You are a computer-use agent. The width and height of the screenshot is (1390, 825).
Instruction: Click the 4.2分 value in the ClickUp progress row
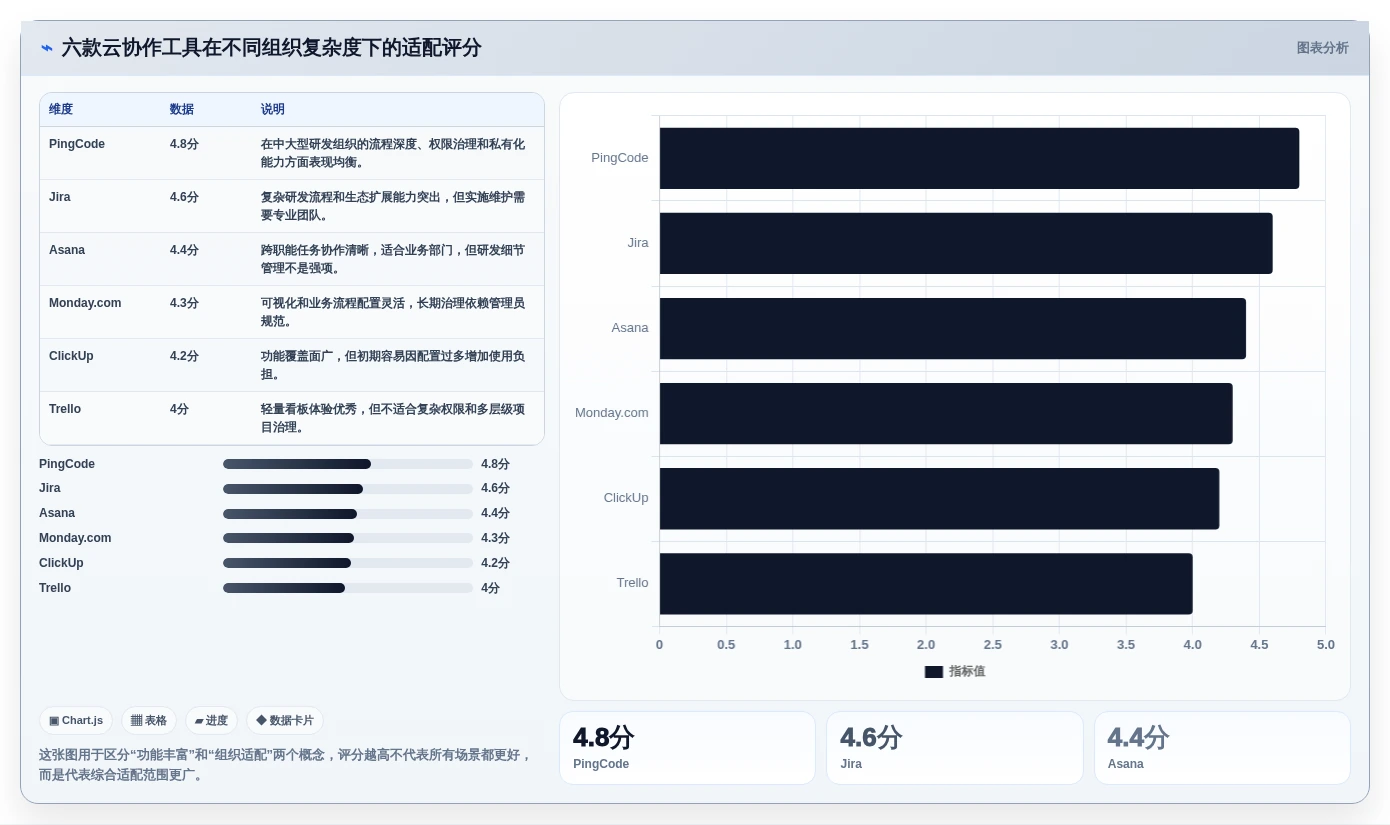click(495, 563)
